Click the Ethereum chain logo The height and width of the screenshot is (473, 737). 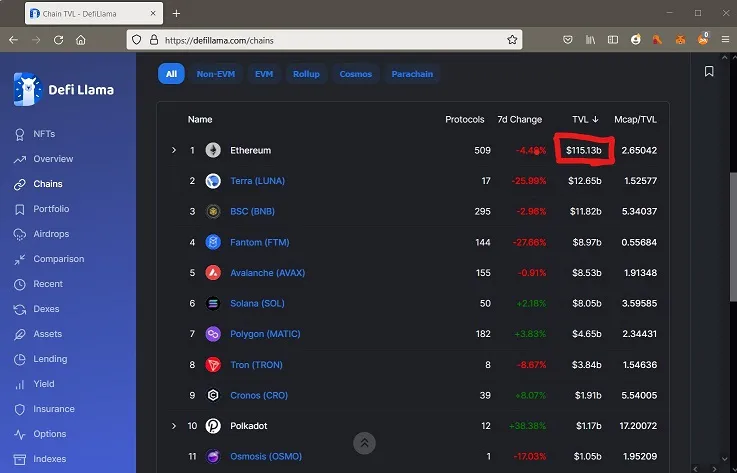[x=213, y=150]
